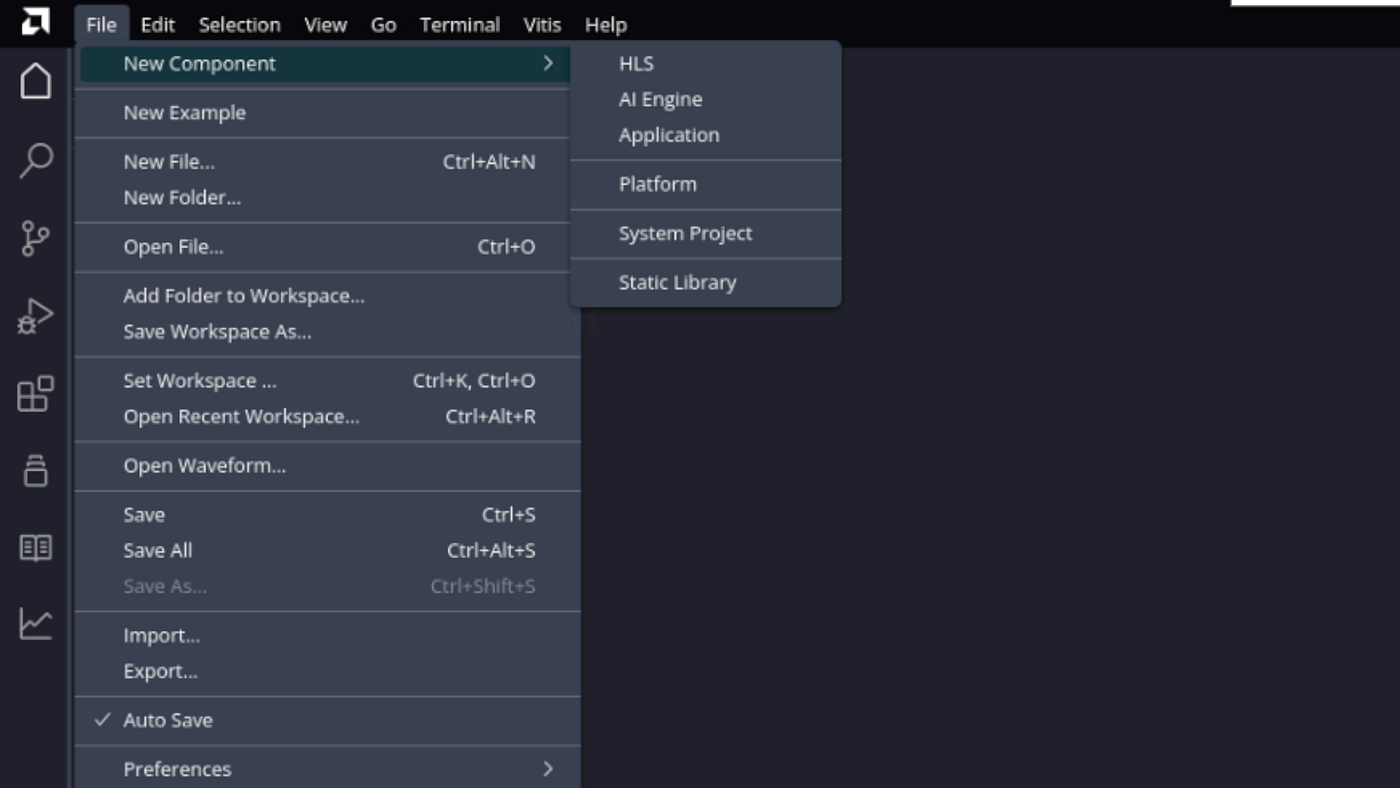Open the Help menu

pos(605,25)
